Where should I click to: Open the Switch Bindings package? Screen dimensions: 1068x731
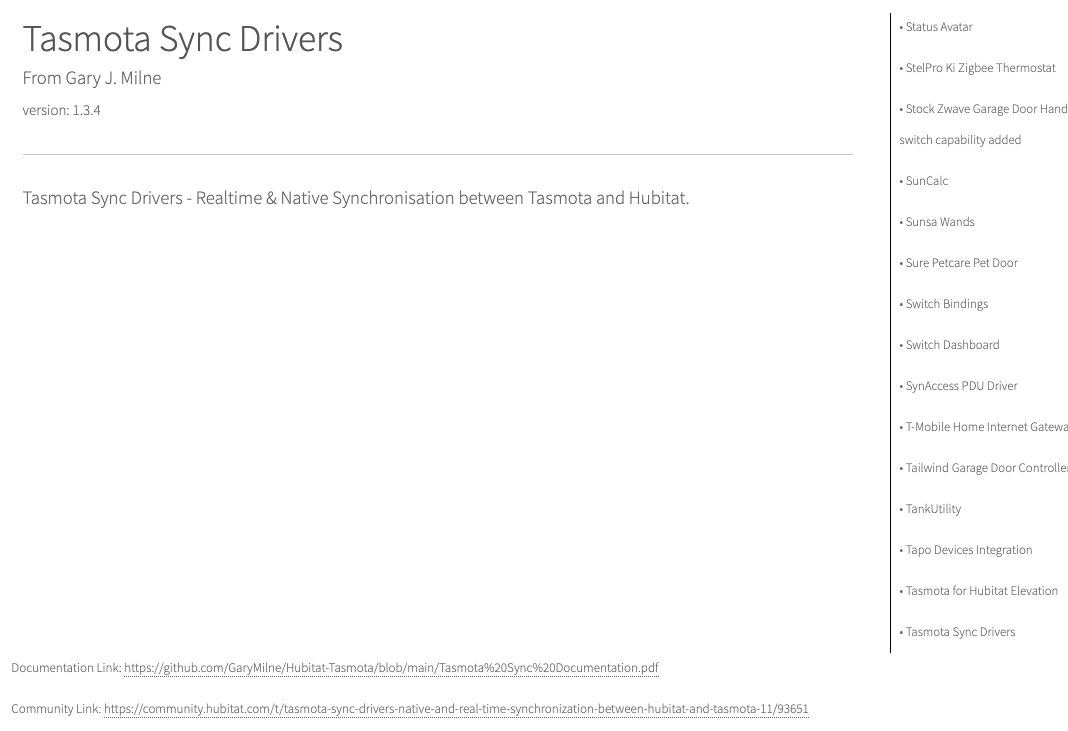tap(947, 304)
